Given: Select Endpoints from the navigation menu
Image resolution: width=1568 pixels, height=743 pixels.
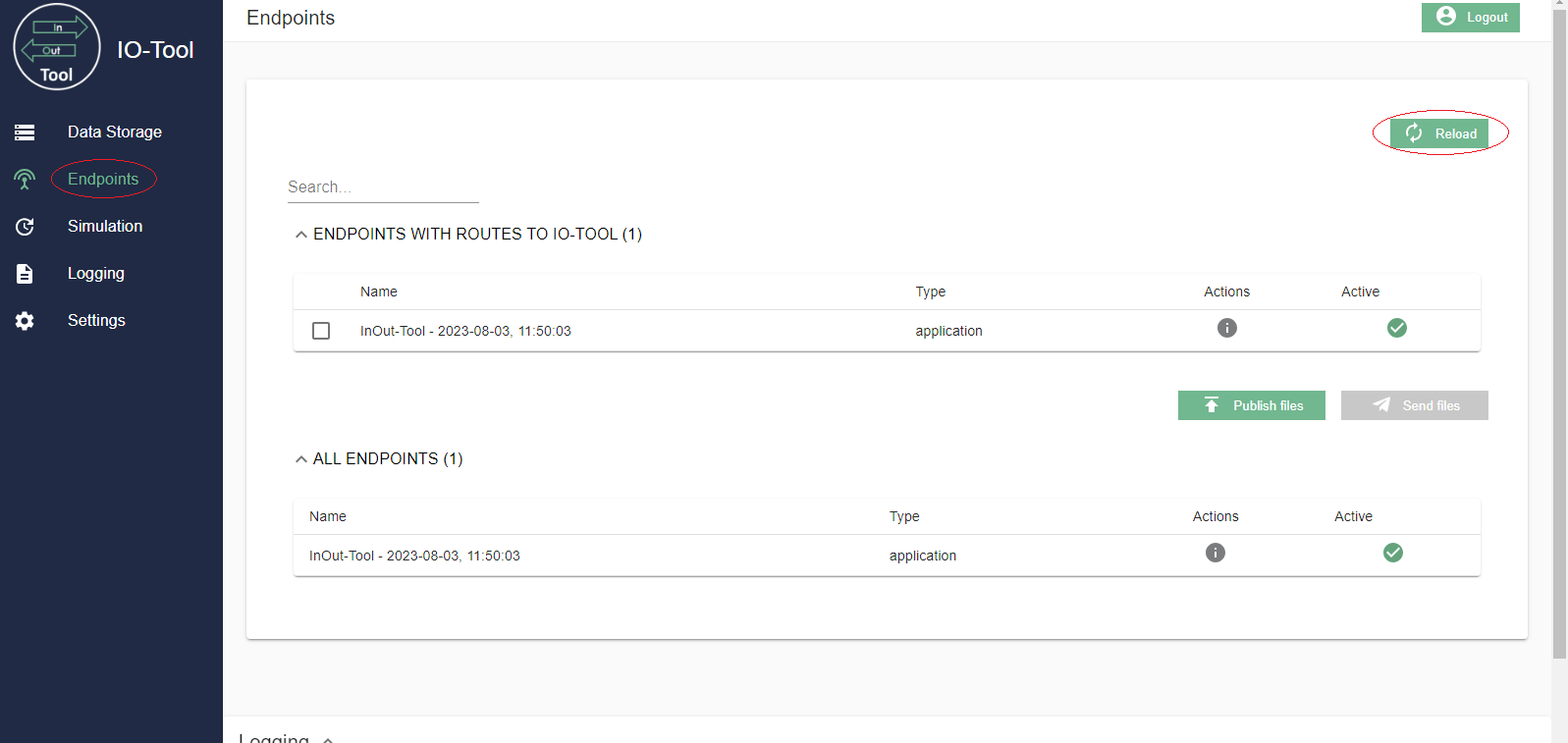Looking at the screenshot, I should 102,179.
